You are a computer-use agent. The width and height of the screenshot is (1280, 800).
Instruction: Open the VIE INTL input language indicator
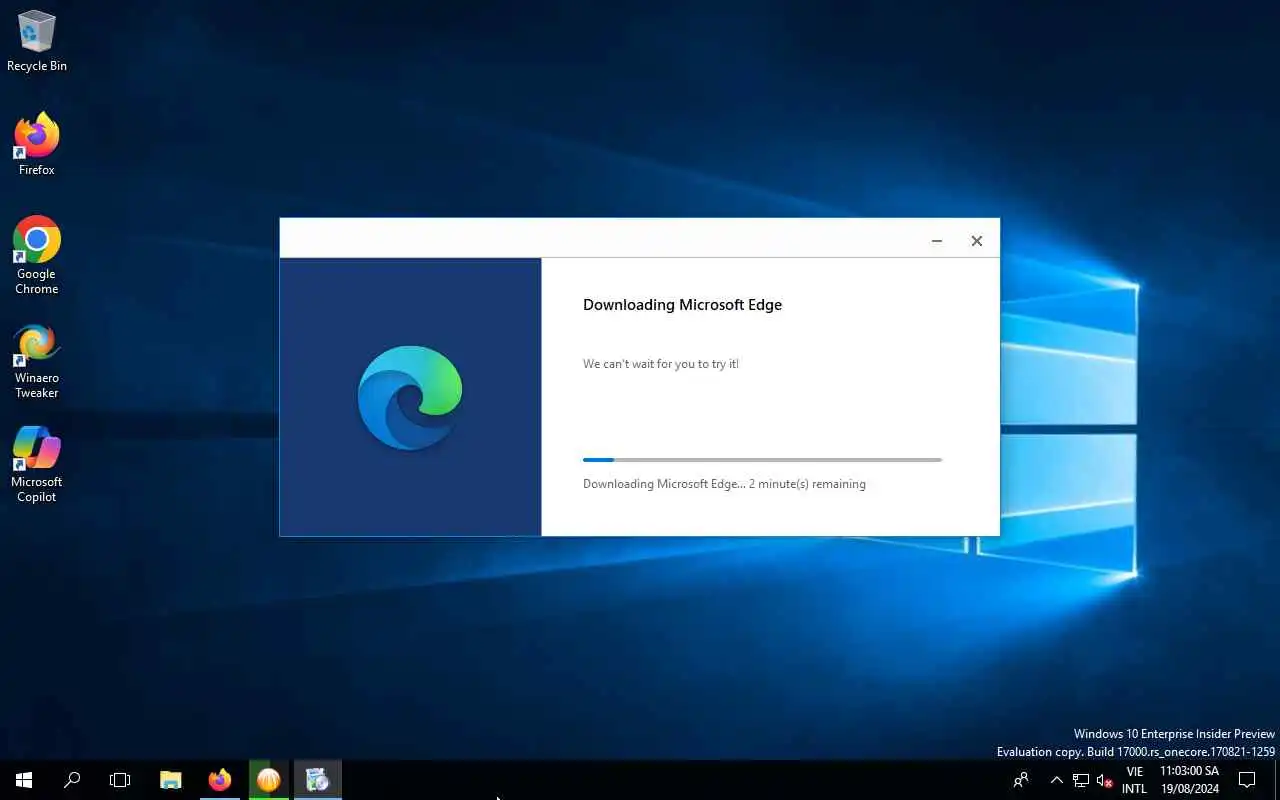tap(1135, 780)
